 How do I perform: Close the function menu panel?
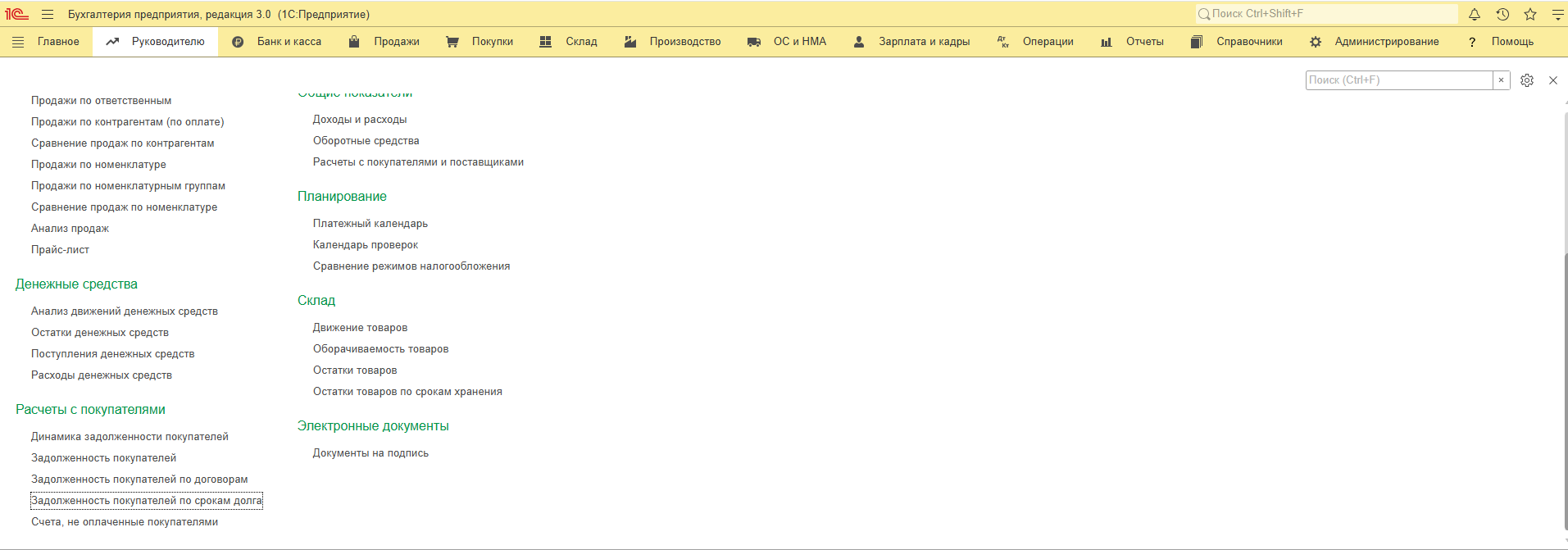[x=1553, y=80]
